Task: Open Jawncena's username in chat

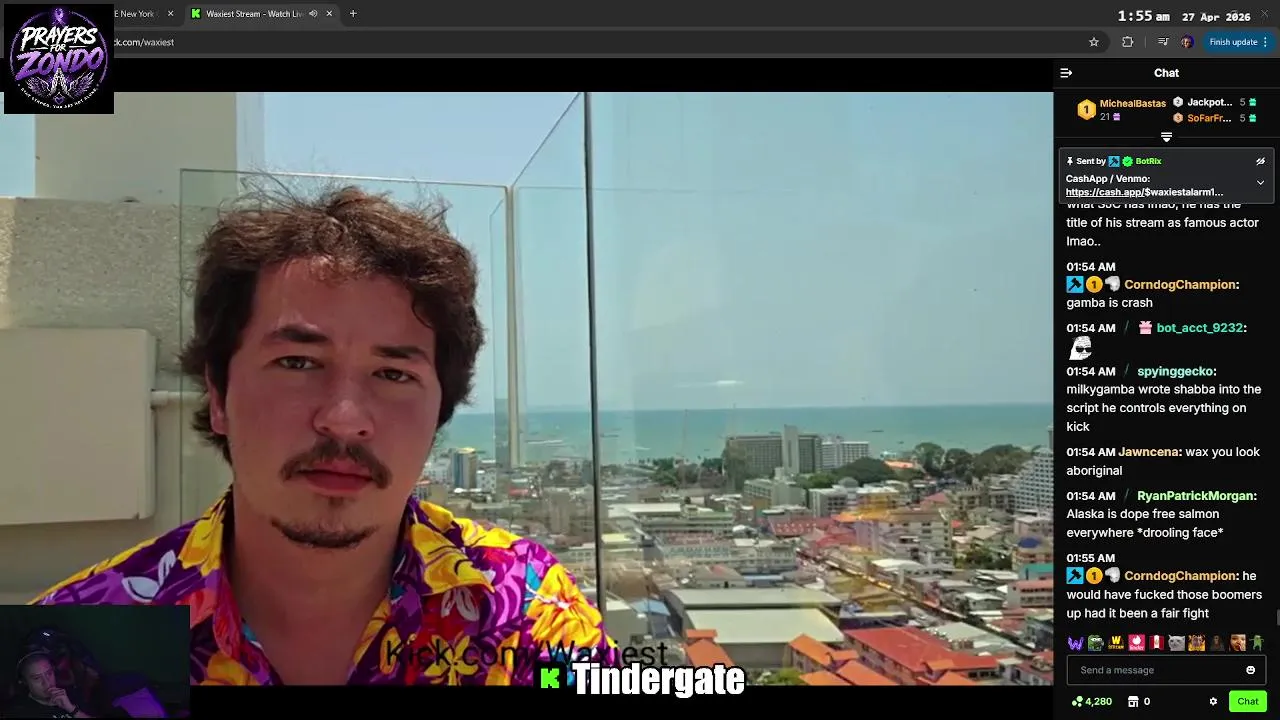Action: coord(1148,452)
